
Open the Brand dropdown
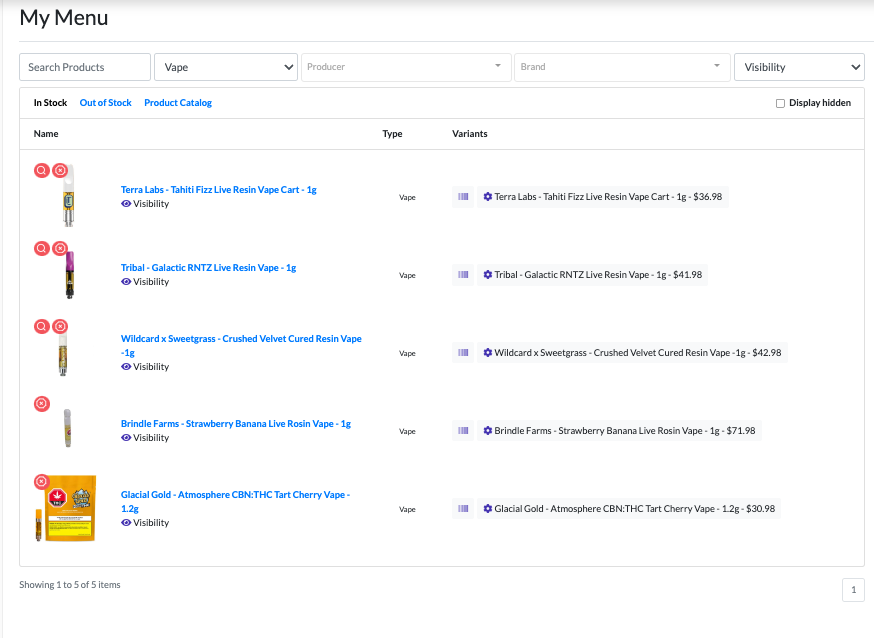coord(622,67)
